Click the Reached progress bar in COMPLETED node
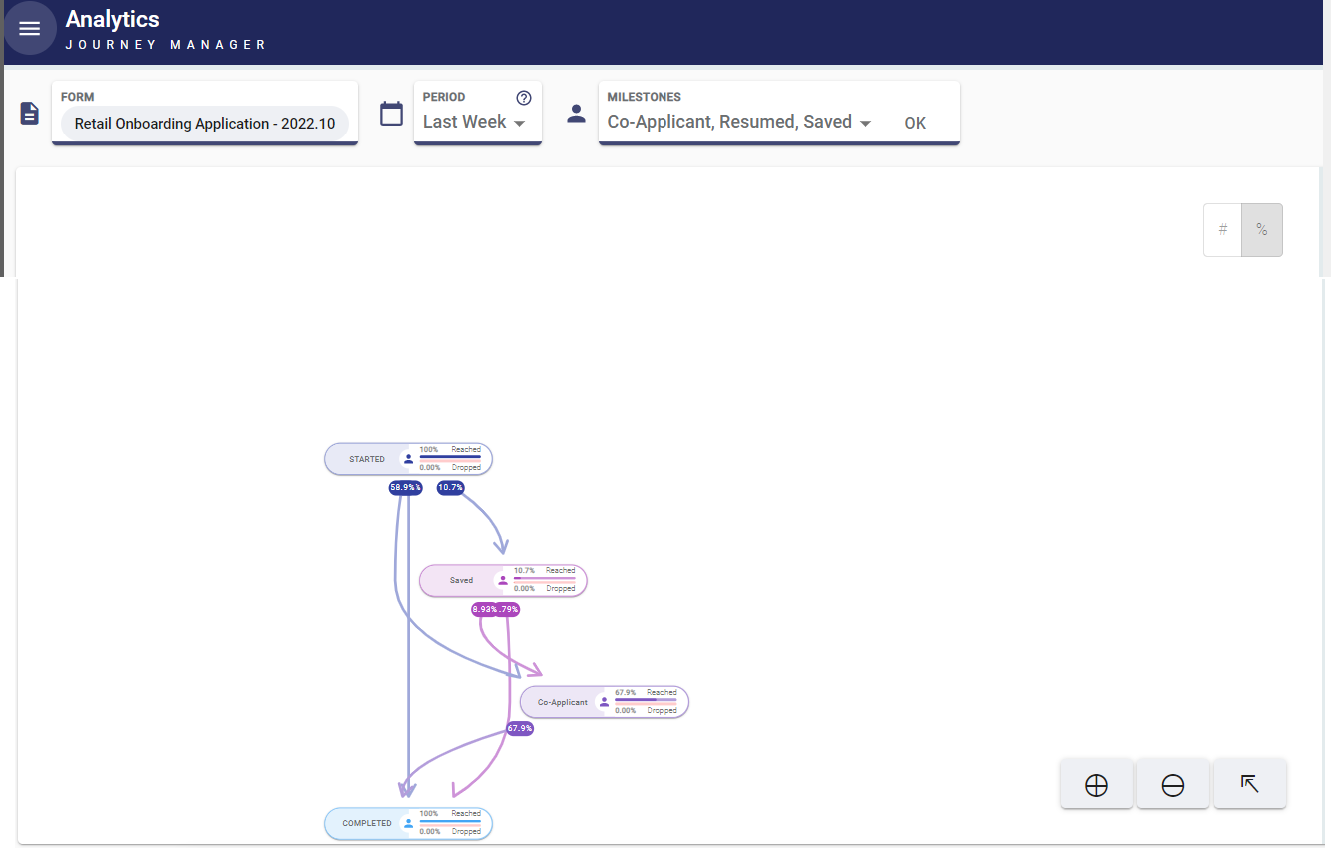1331x849 pixels. [450, 820]
